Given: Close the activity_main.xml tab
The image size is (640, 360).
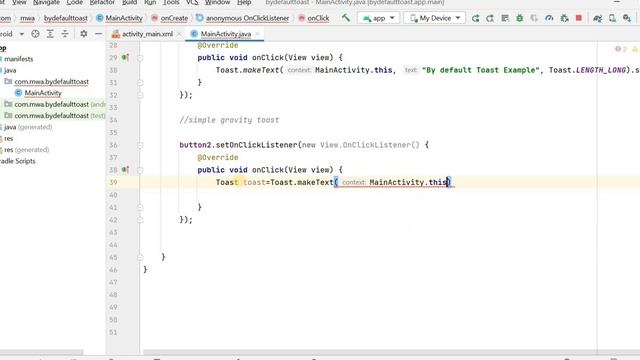Looking at the screenshot, I should [179, 34].
